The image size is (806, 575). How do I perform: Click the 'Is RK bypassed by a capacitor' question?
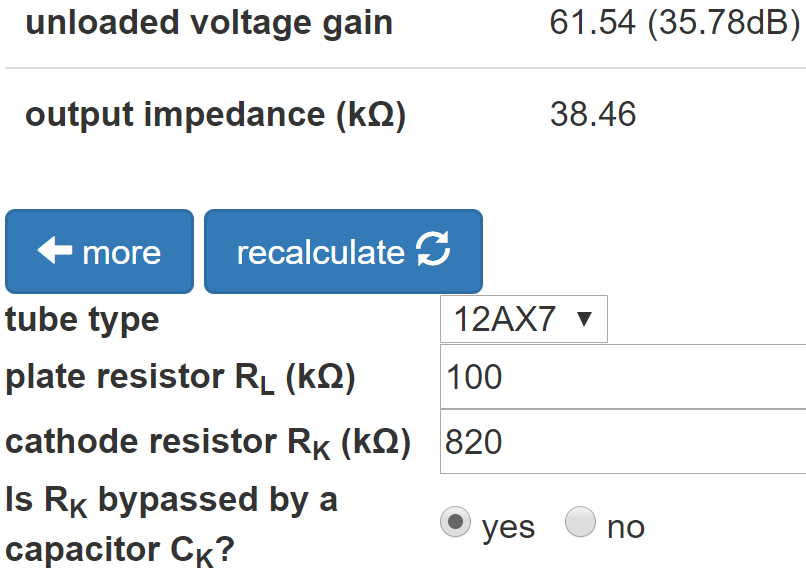pyautogui.click(x=171, y=526)
